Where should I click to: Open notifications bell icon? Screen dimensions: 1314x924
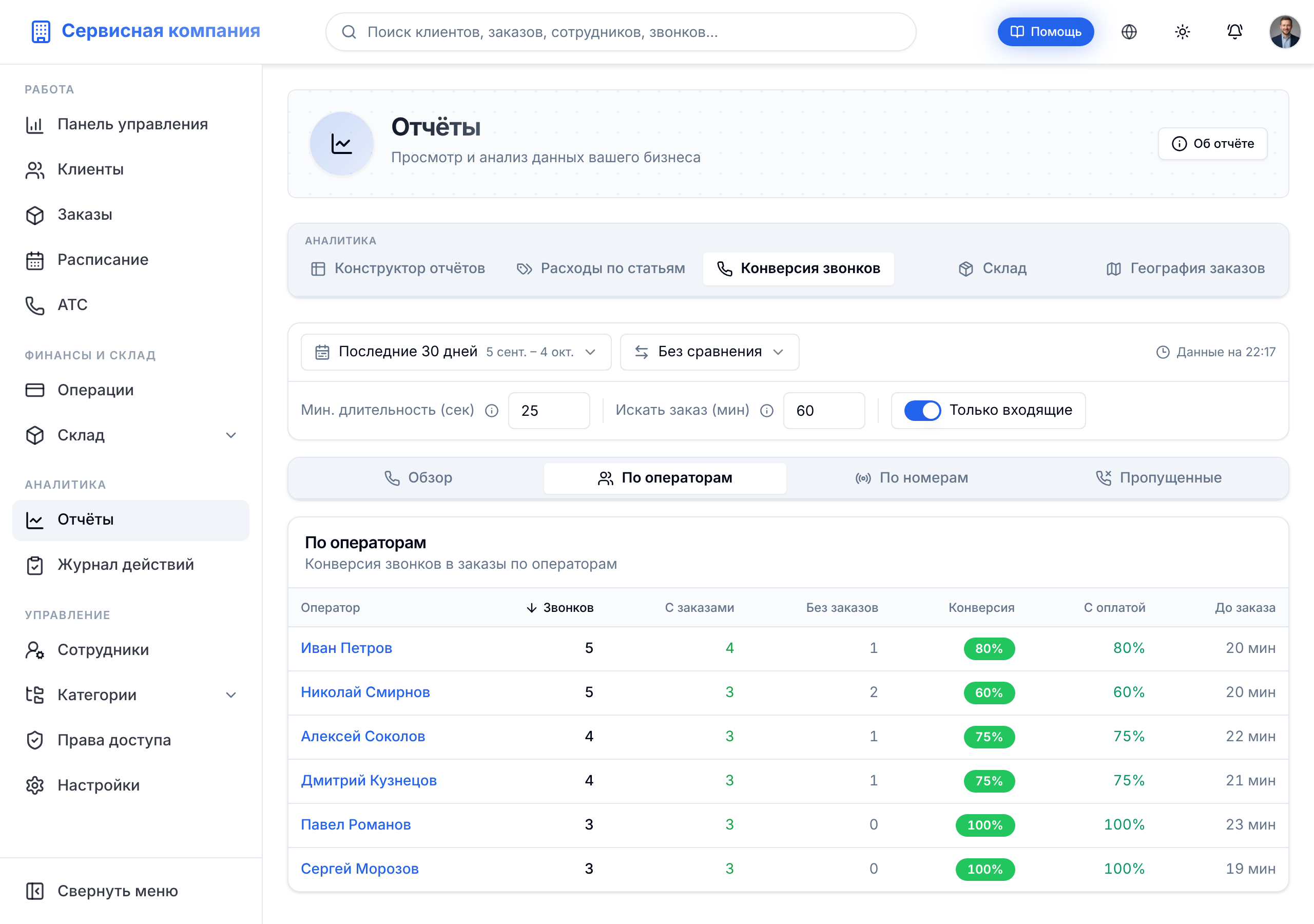1235,32
